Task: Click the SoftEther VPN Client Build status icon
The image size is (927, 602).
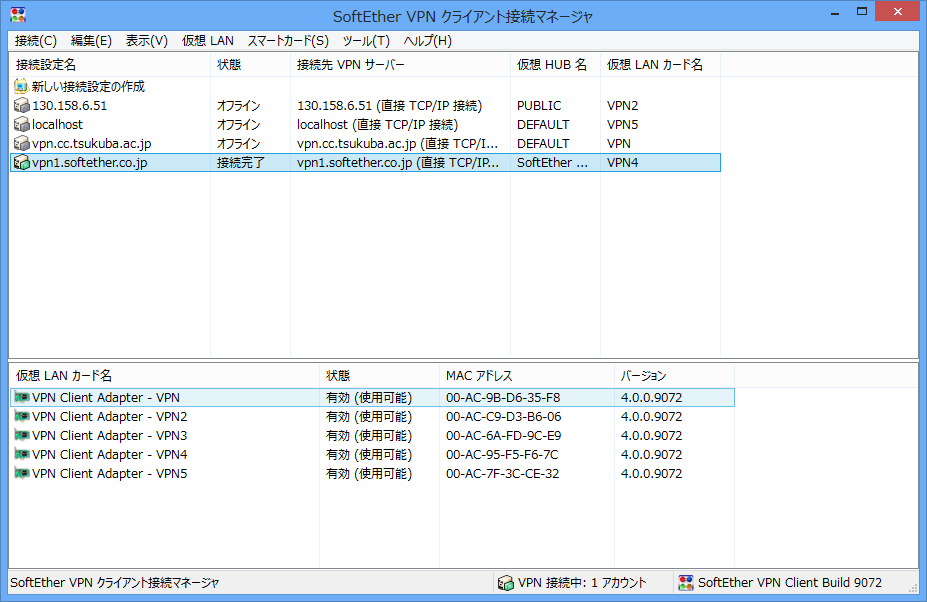Action: [686, 582]
